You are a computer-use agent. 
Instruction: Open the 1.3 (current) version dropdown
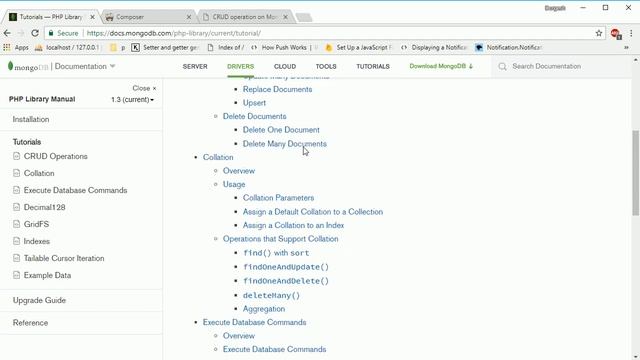pyautogui.click(x=132, y=100)
